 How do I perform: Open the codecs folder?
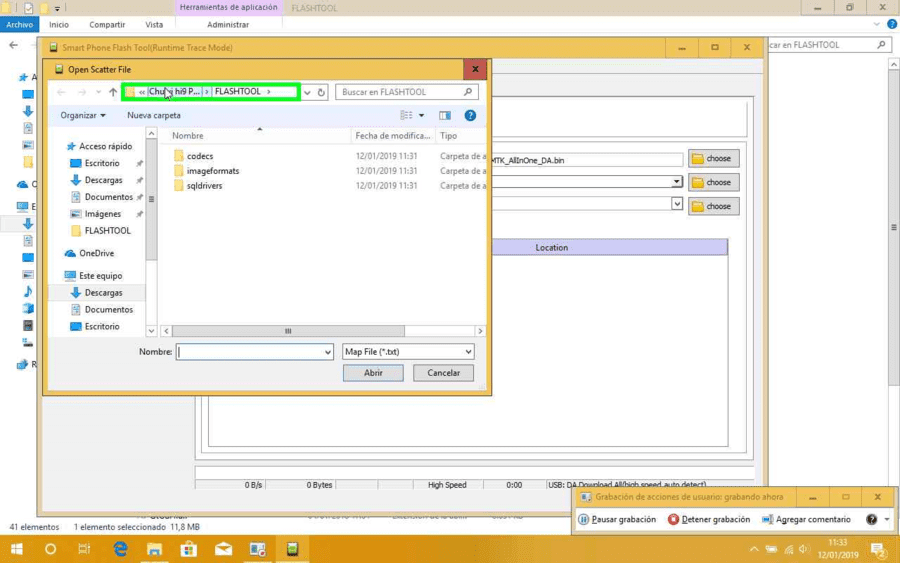pos(200,156)
